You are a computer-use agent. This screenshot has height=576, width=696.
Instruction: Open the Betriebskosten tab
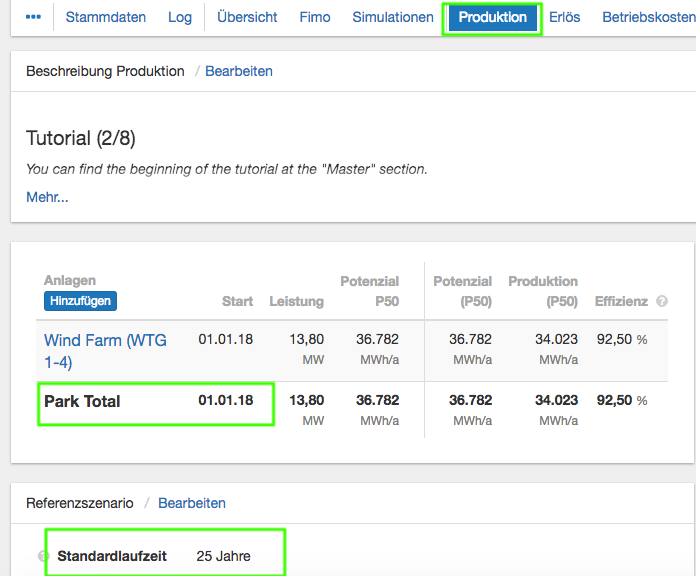[x=648, y=17]
